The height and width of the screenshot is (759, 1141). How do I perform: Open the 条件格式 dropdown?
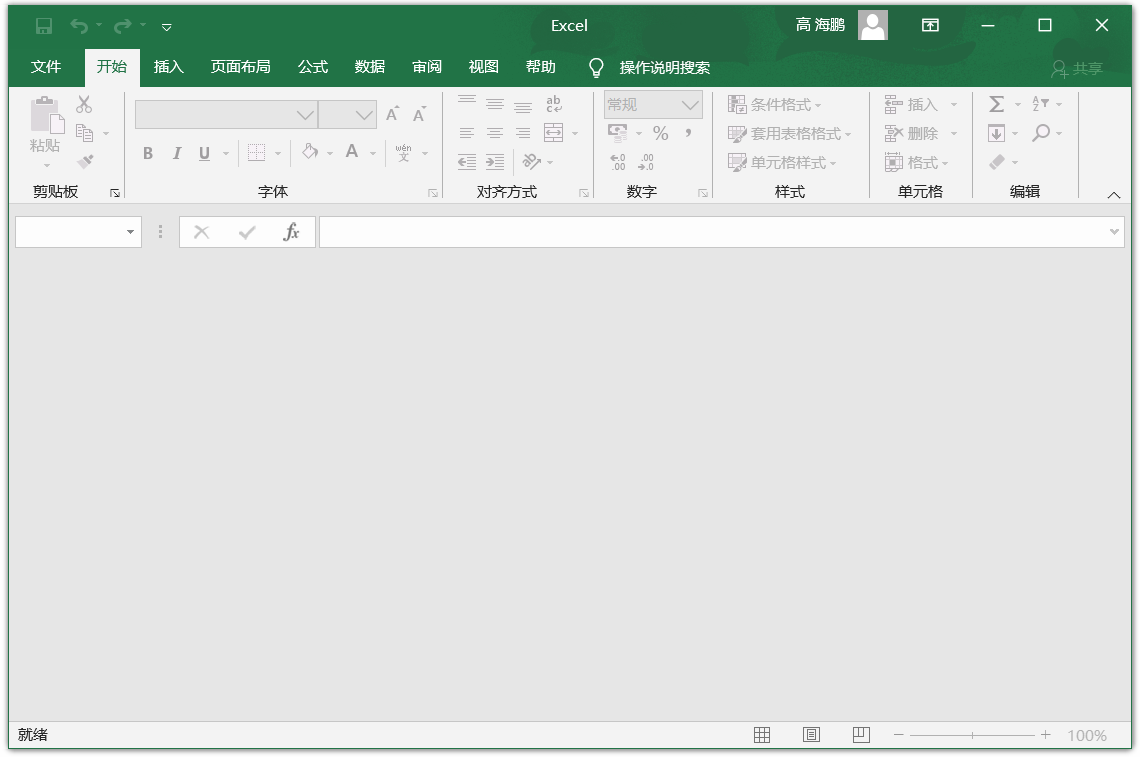774,105
